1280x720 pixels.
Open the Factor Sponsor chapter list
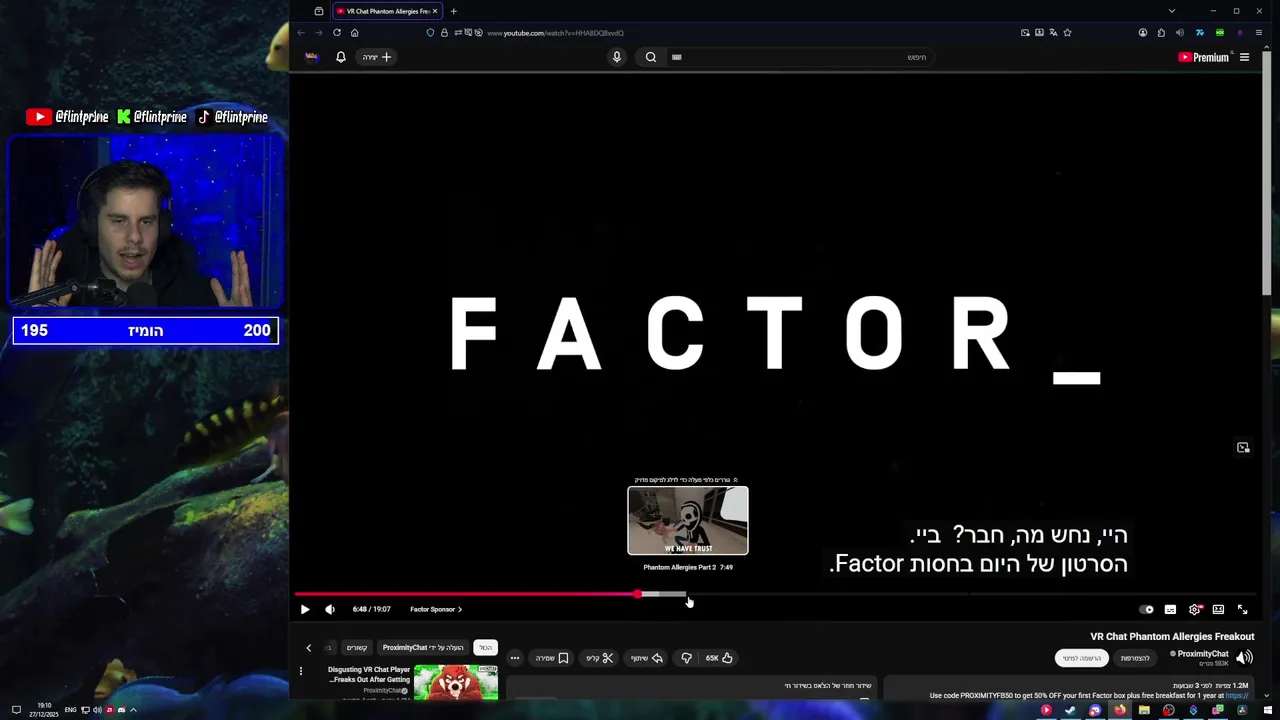pyautogui.click(x=436, y=609)
